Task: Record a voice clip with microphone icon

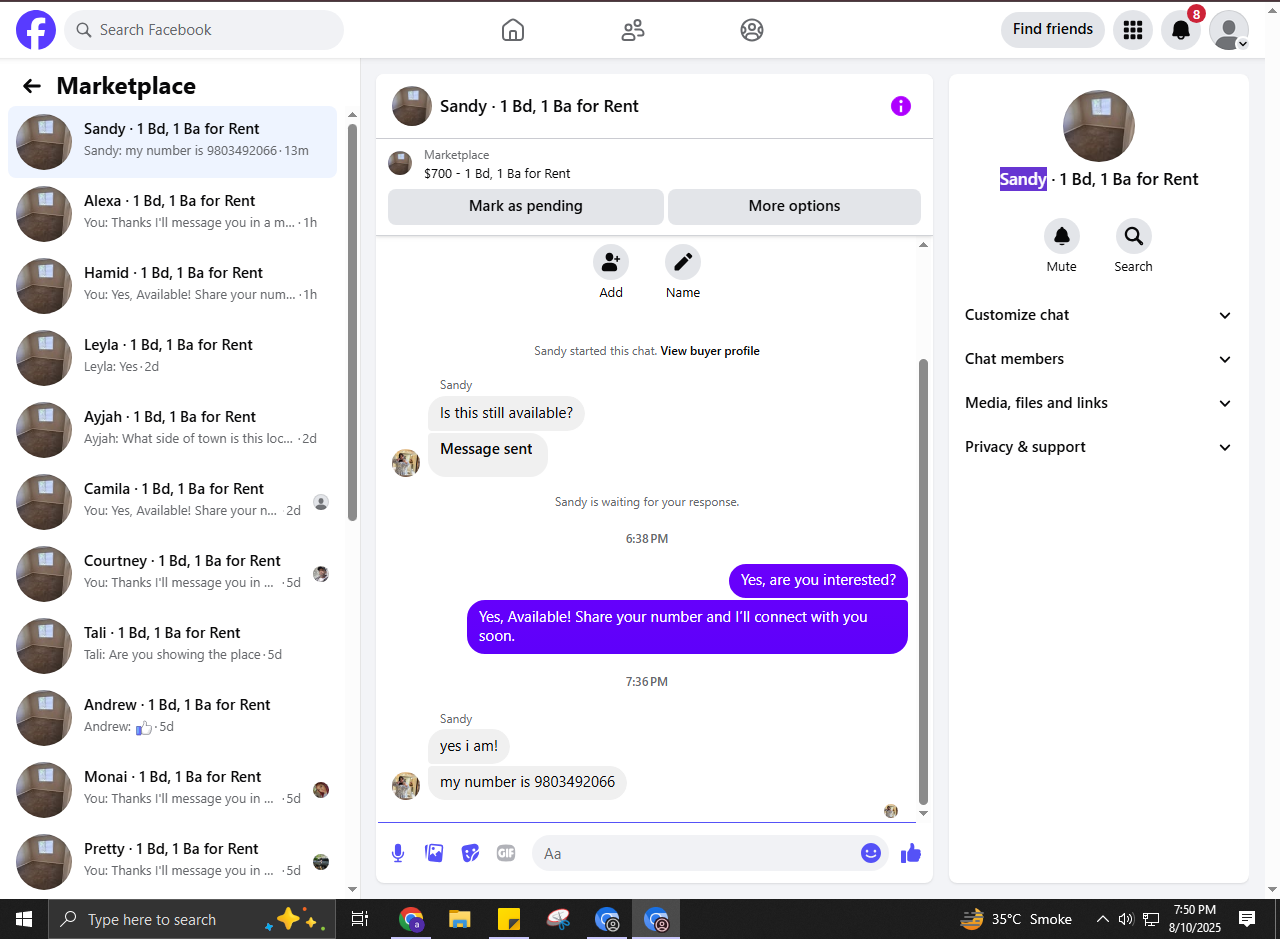Action: coord(398,853)
